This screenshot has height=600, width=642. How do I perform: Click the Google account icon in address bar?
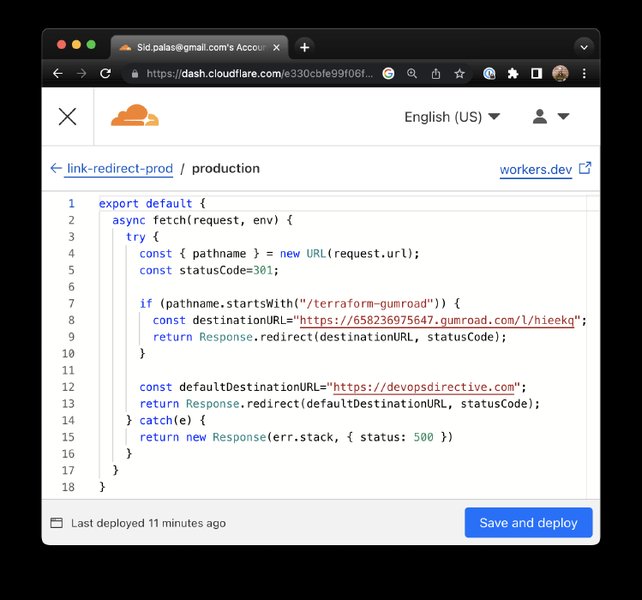point(388,74)
